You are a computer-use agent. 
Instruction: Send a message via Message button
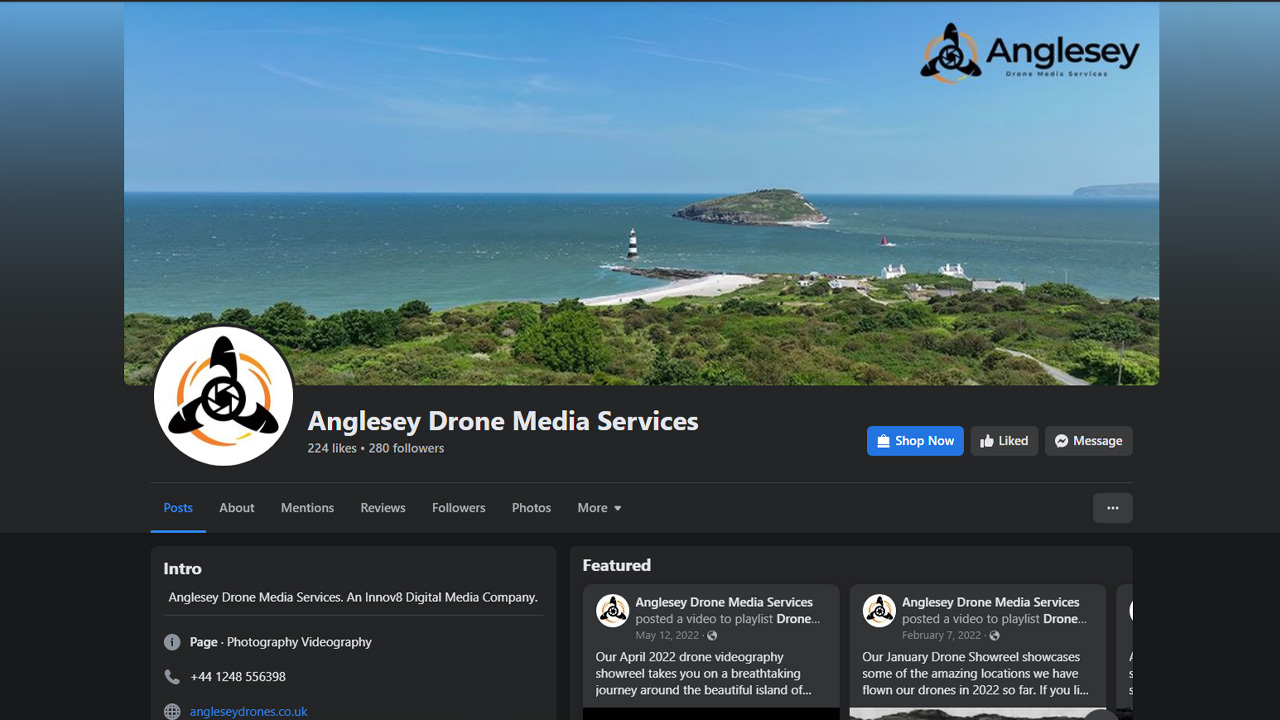tap(1089, 441)
